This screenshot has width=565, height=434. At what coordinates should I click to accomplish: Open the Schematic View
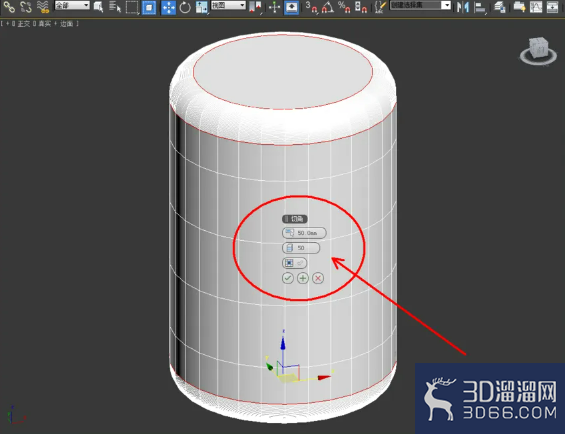click(552, 7)
